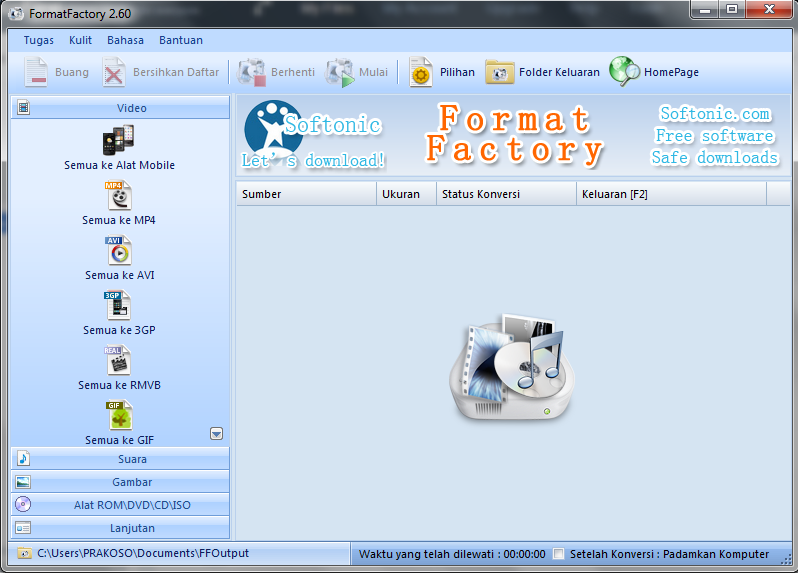Open the Bahasa menu
This screenshot has height=573, width=798.
(125, 40)
